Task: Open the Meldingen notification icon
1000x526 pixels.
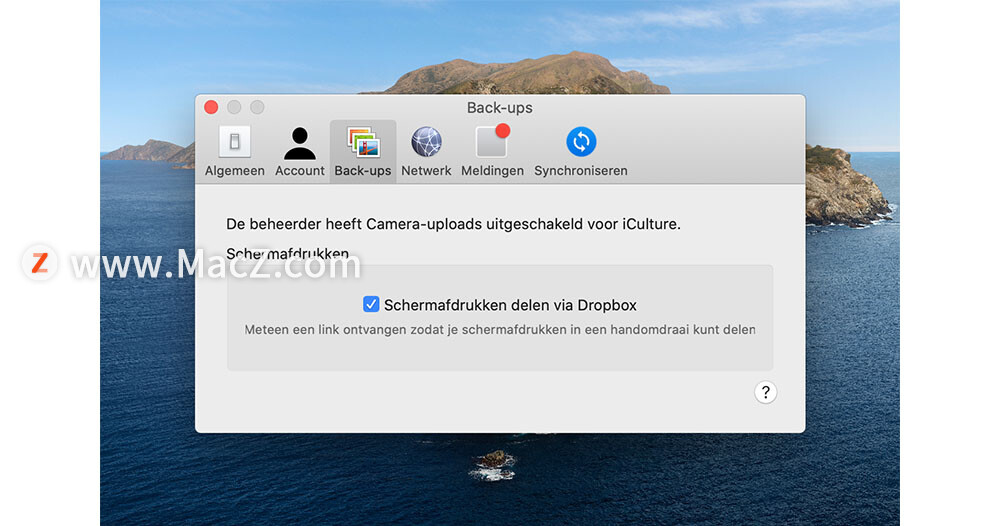Action: click(x=492, y=140)
